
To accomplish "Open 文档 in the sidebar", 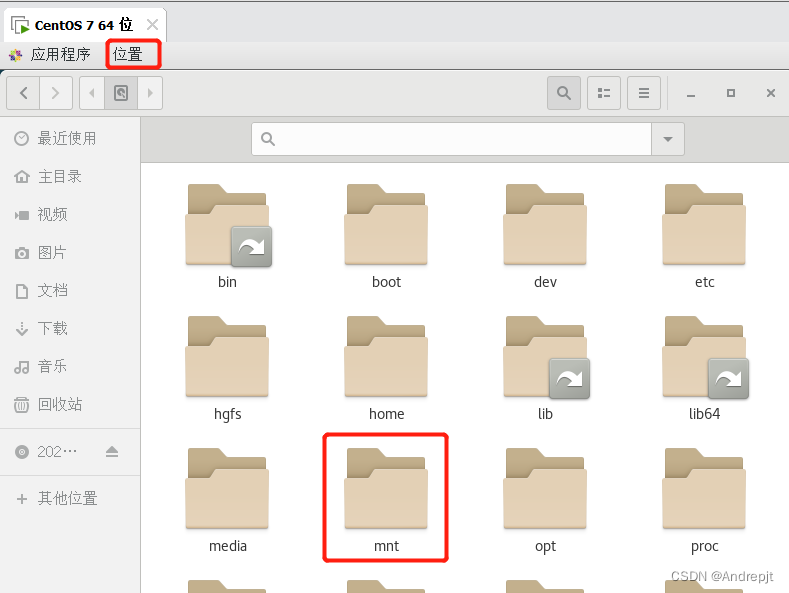I will pyautogui.click(x=70, y=291).
